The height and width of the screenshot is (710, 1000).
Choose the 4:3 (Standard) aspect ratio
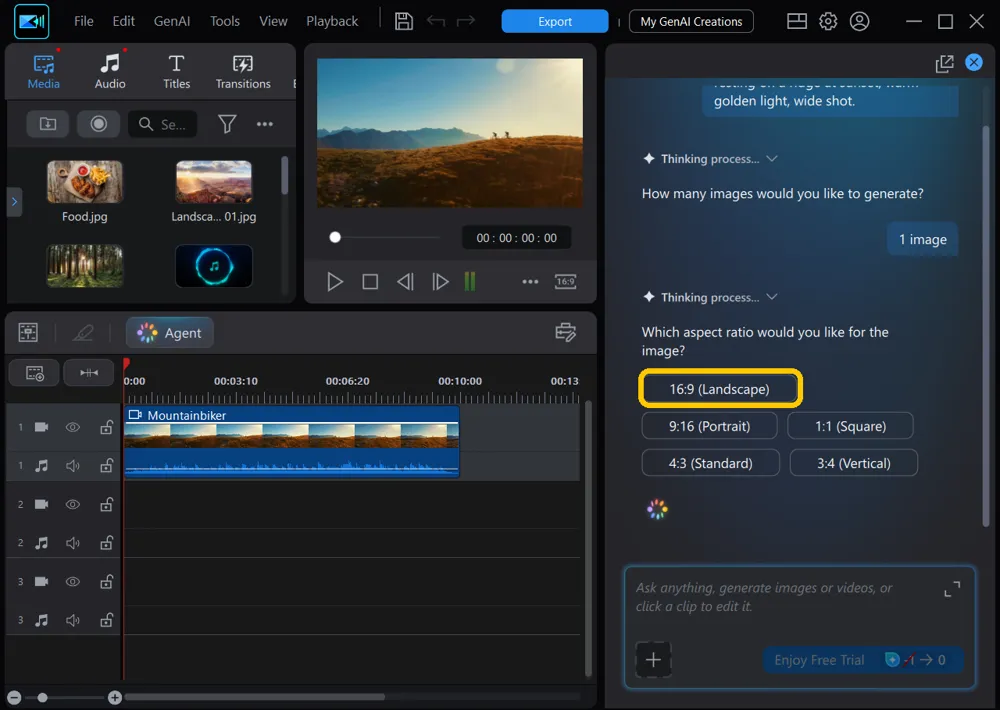[710, 463]
